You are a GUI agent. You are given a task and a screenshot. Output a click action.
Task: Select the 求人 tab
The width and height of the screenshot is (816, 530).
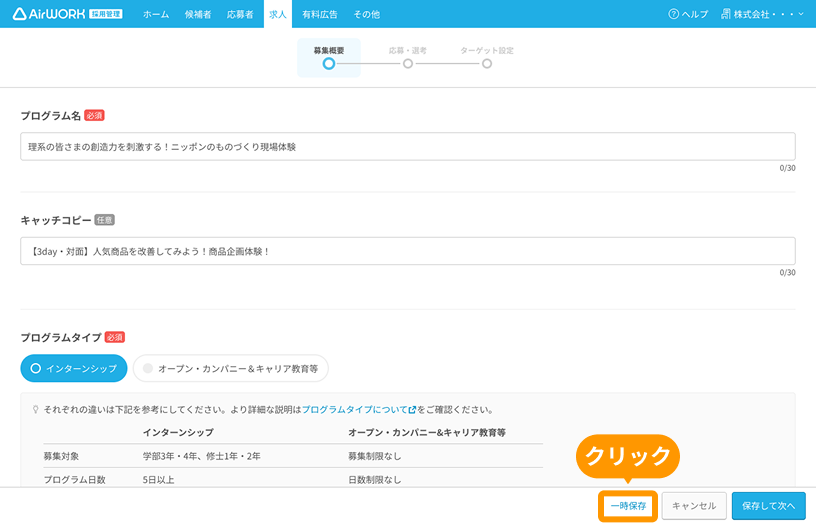point(278,14)
